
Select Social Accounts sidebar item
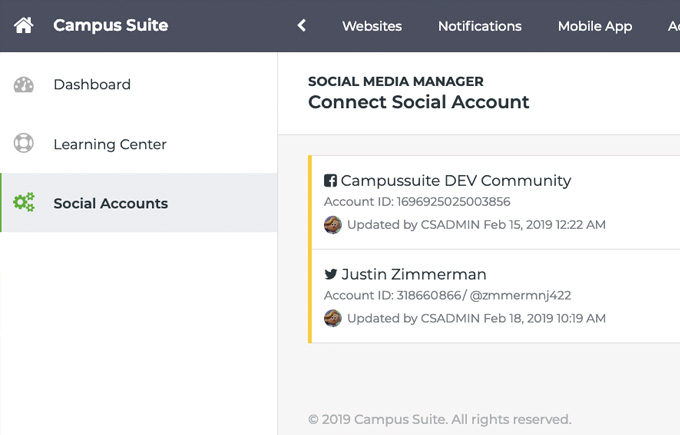(x=110, y=203)
